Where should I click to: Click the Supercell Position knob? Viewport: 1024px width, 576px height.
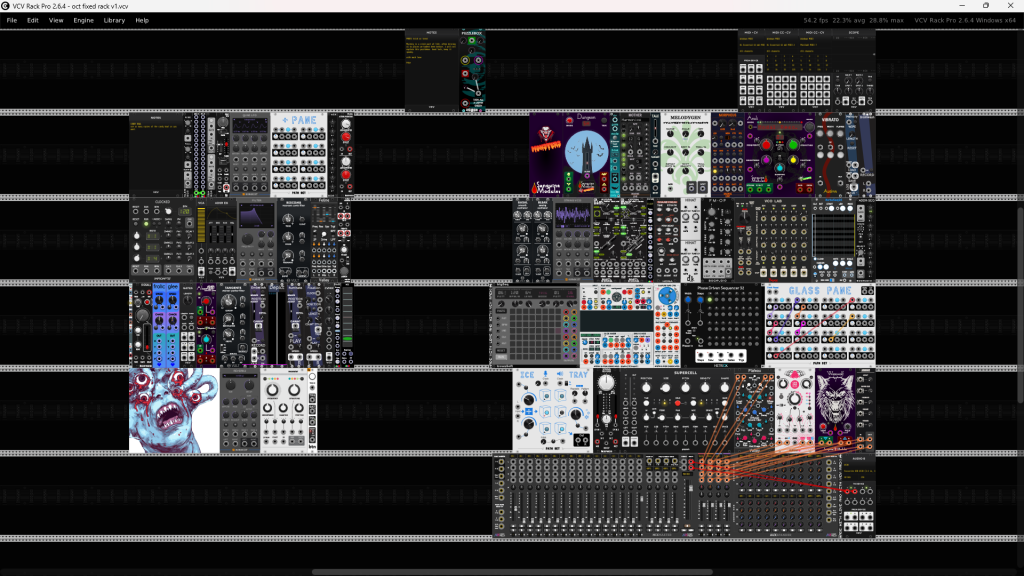click(647, 387)
